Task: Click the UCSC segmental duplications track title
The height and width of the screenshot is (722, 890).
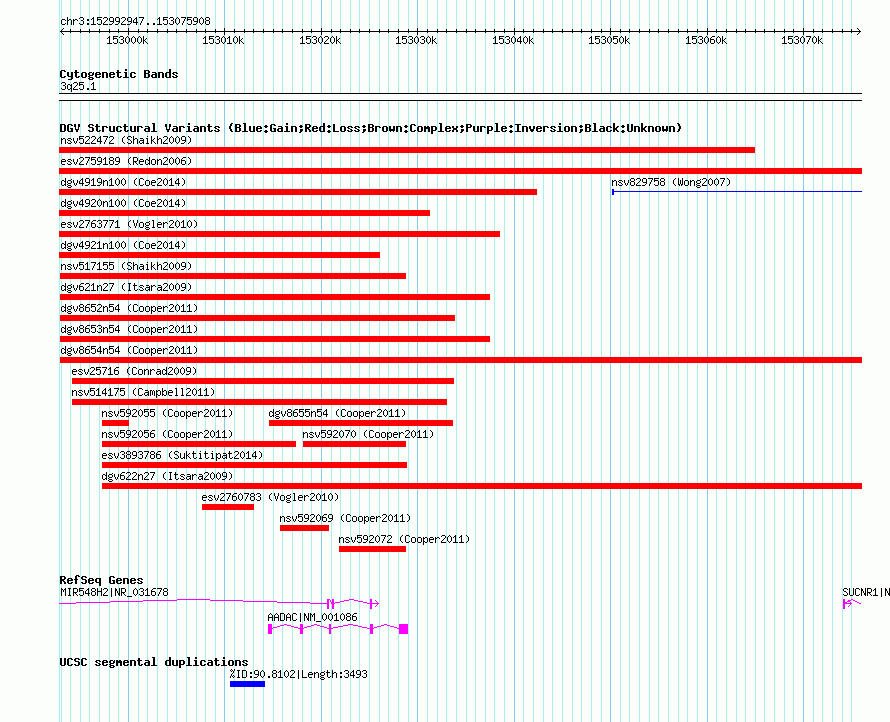Action: (154, 662)
